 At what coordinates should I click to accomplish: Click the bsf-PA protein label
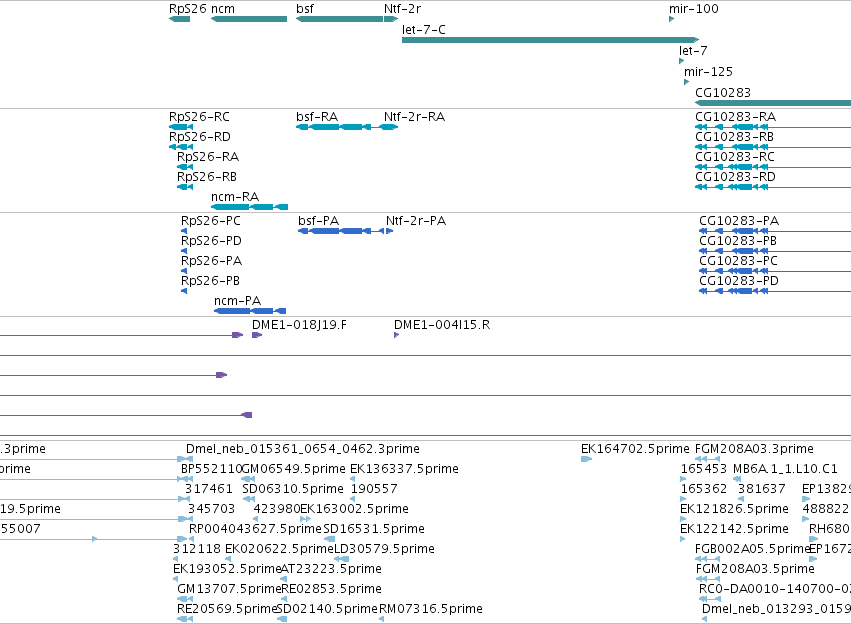coord(319,221)
